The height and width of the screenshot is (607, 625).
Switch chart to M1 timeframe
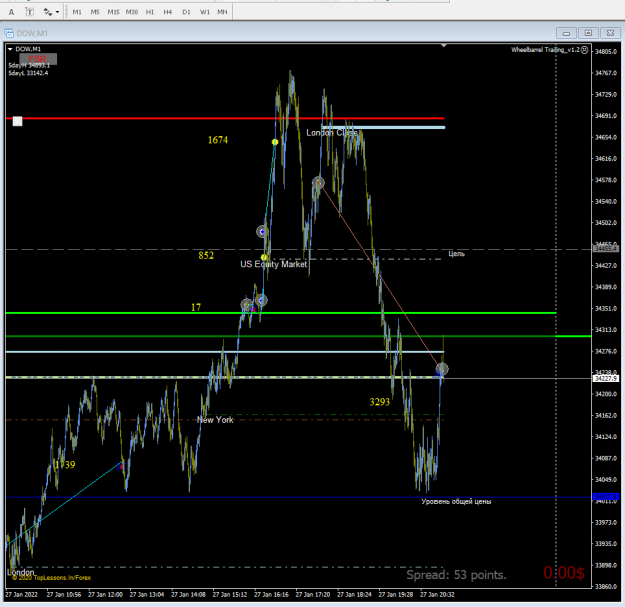[x=77, y=12]
